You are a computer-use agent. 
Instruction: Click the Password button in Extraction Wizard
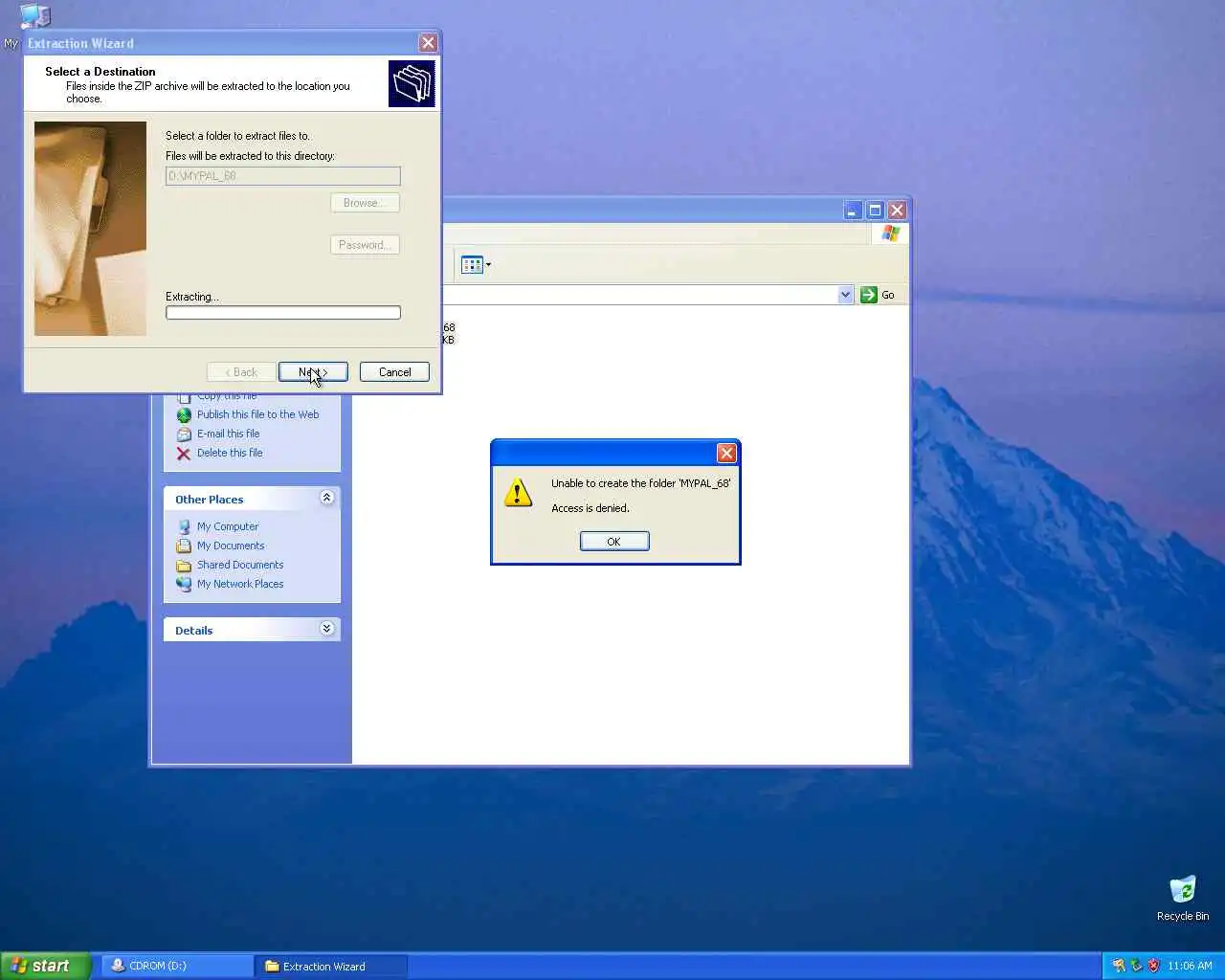point(365,245)
